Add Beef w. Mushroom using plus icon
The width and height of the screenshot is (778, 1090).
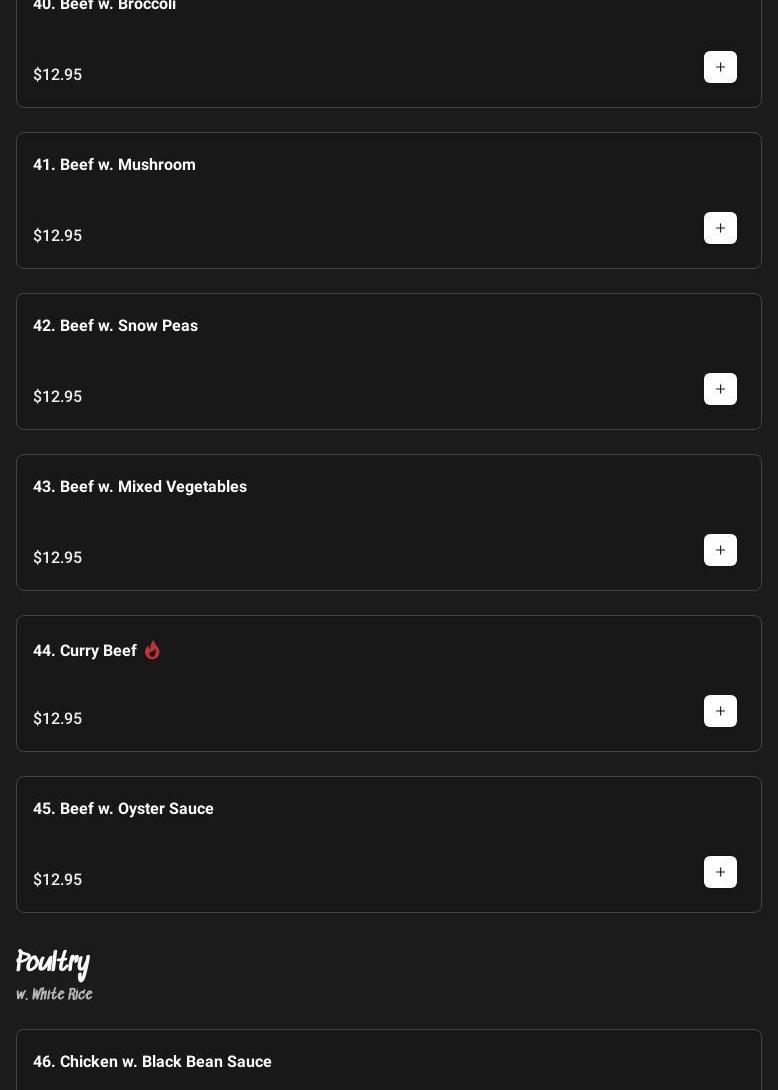point(720,228)
